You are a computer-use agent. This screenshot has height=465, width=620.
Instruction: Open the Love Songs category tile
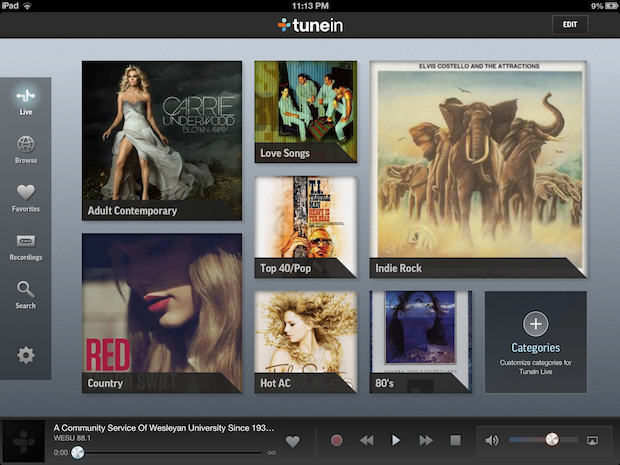(x=305, y=110)
